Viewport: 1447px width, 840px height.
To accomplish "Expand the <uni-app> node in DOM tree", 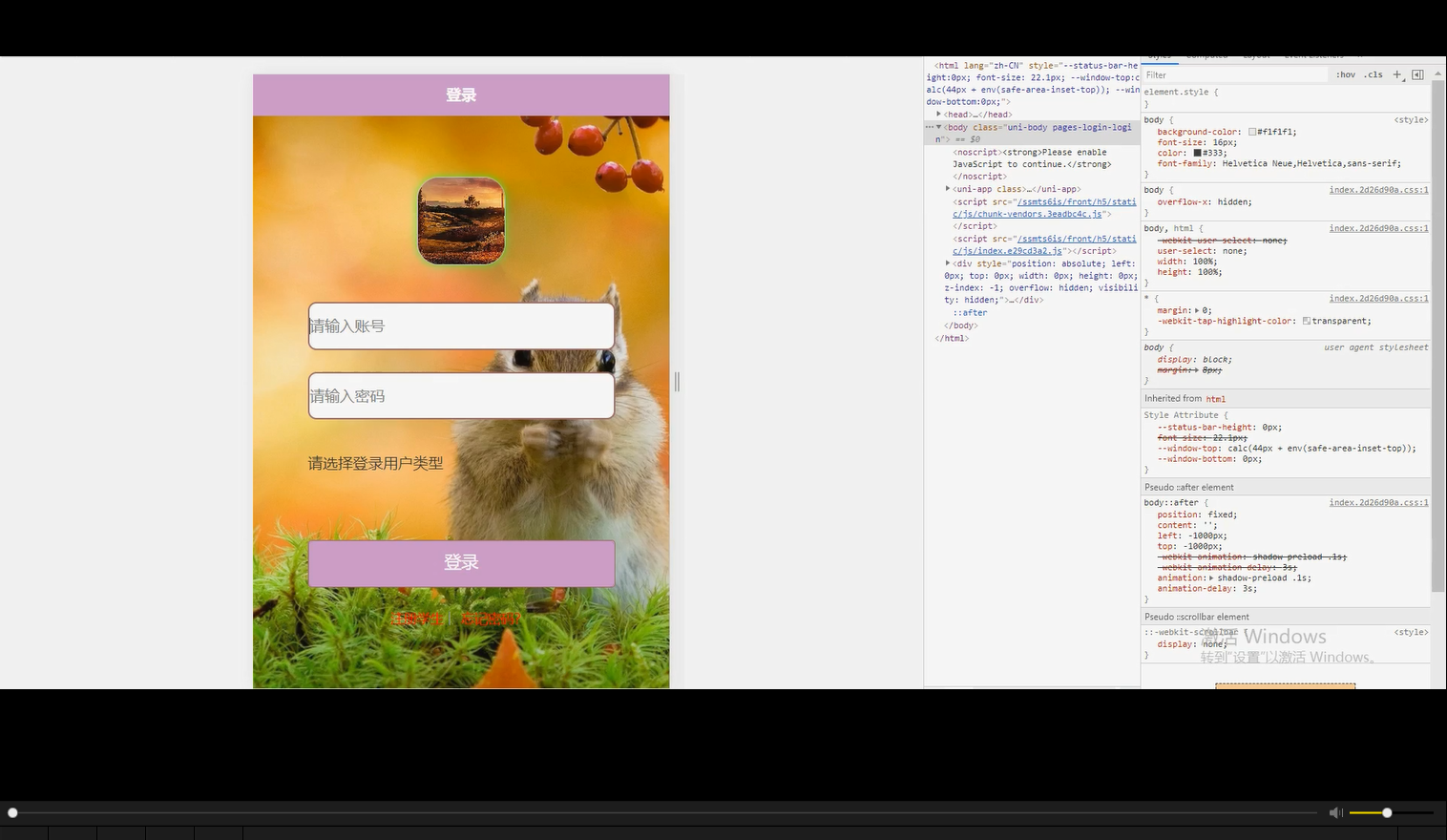I will pos(948,189).
